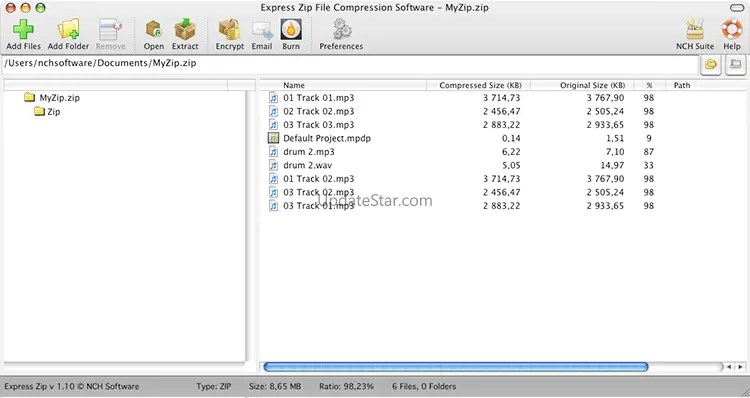Image resolution: width=750 pixels, height=398 pixels.
Task: Click the Help lifebuoy icon
Action: pos(732,30)
